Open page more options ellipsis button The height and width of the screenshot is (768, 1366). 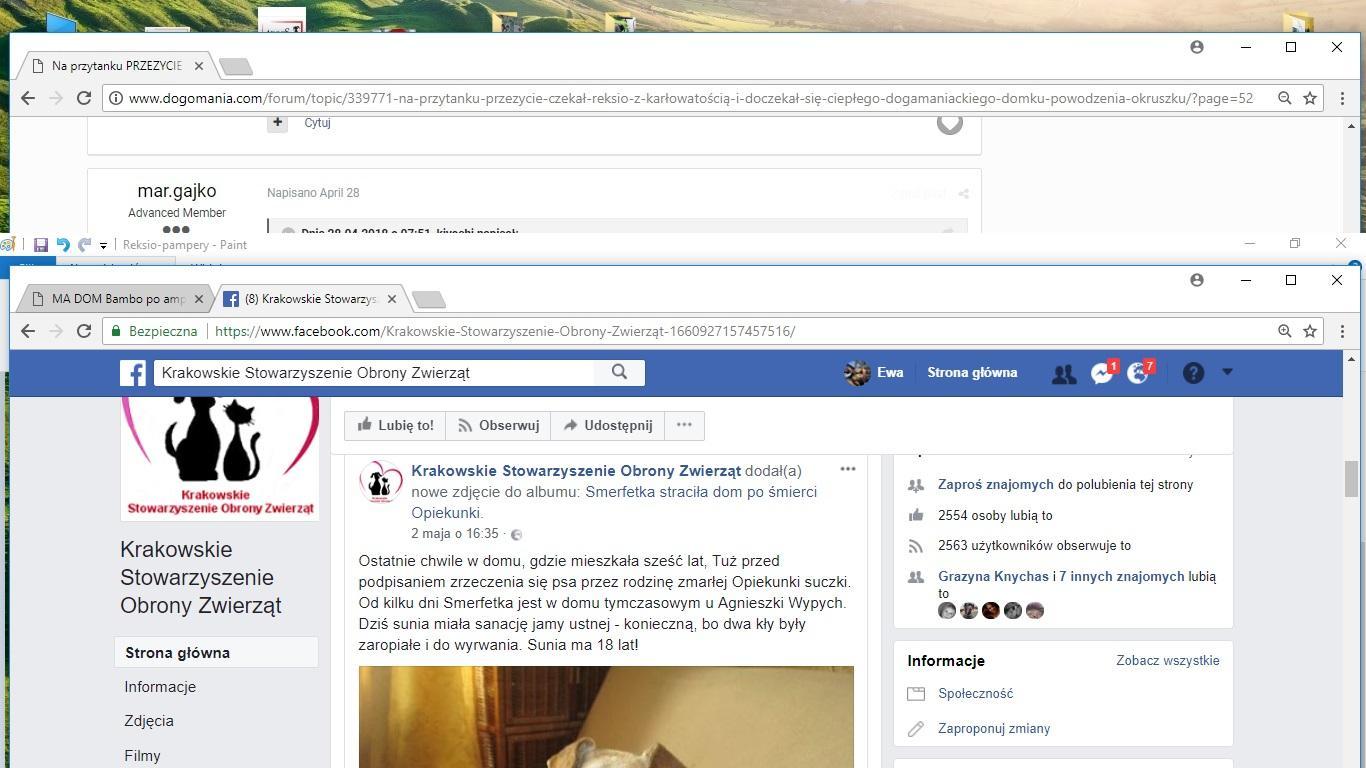tap(684, 425)
